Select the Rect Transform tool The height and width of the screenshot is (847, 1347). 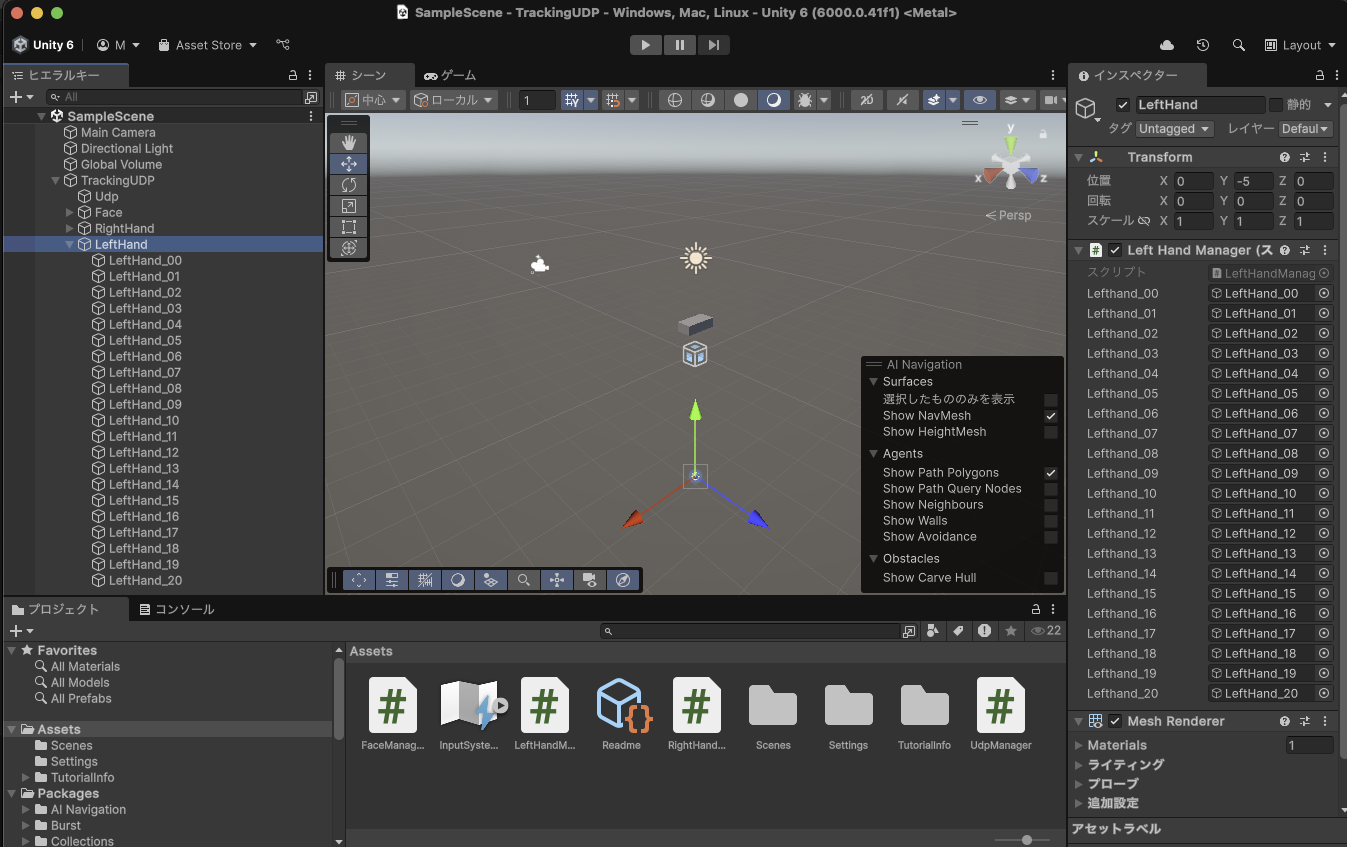(x=348, y=227)
